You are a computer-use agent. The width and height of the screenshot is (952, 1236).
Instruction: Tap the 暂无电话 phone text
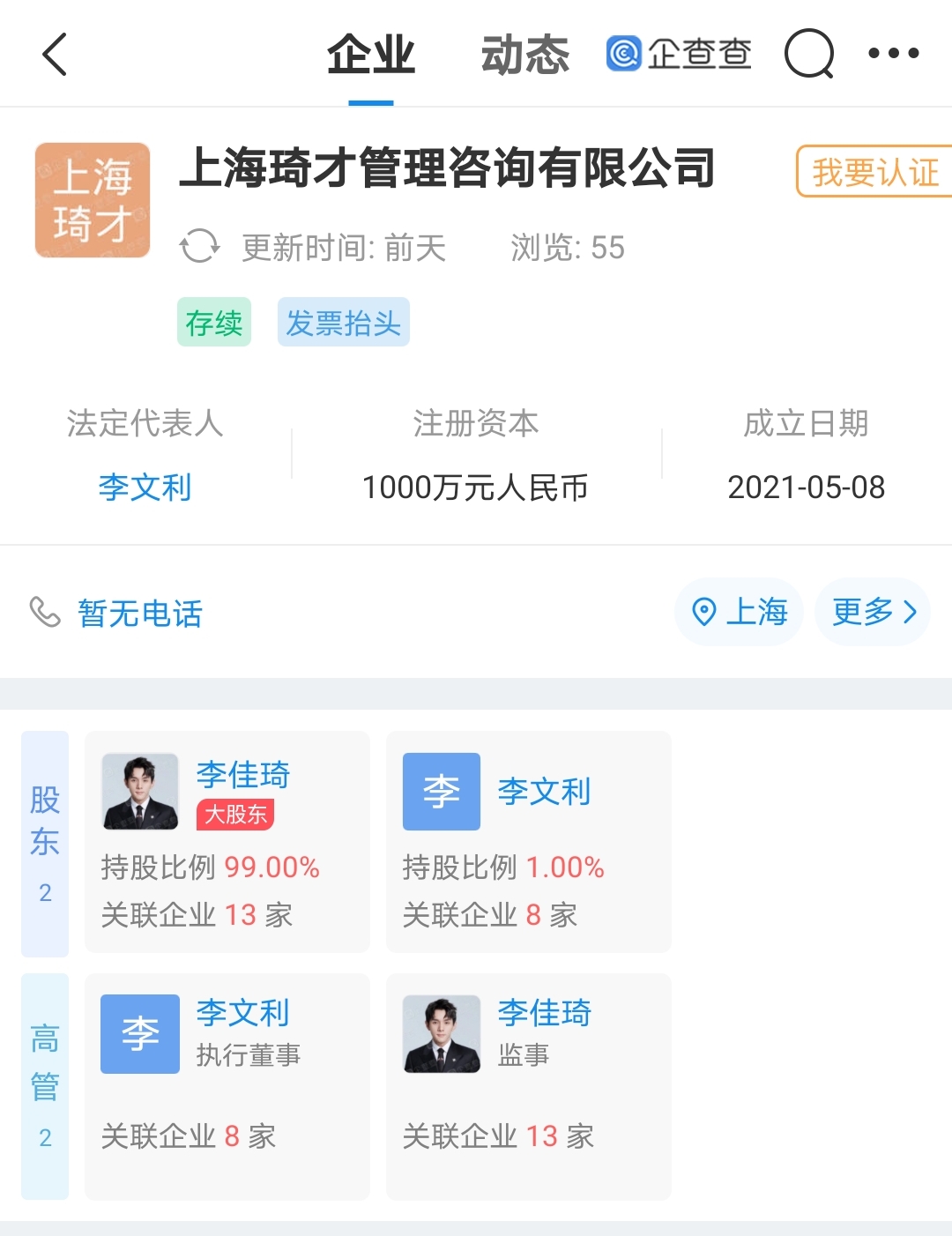coord(140,614)
